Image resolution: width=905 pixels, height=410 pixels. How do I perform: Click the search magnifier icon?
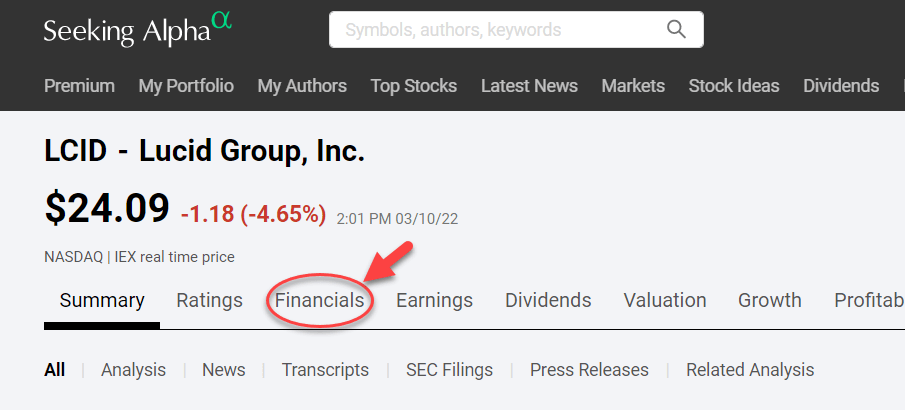pyautogui.click(x=677, y=29)
